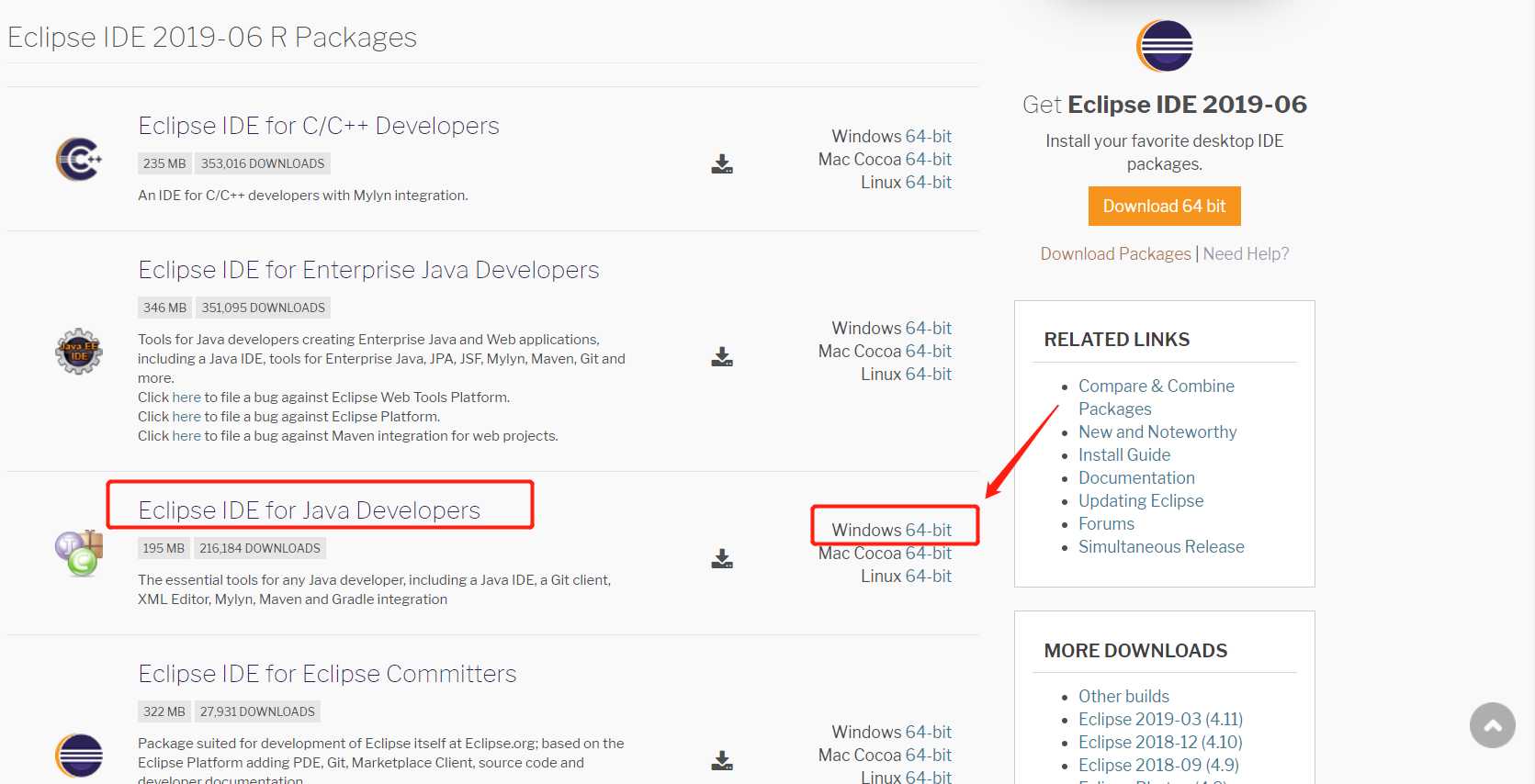The image size is (1535, 784).
Task: Click the 195 MB size badge
Action: (164, 548)
